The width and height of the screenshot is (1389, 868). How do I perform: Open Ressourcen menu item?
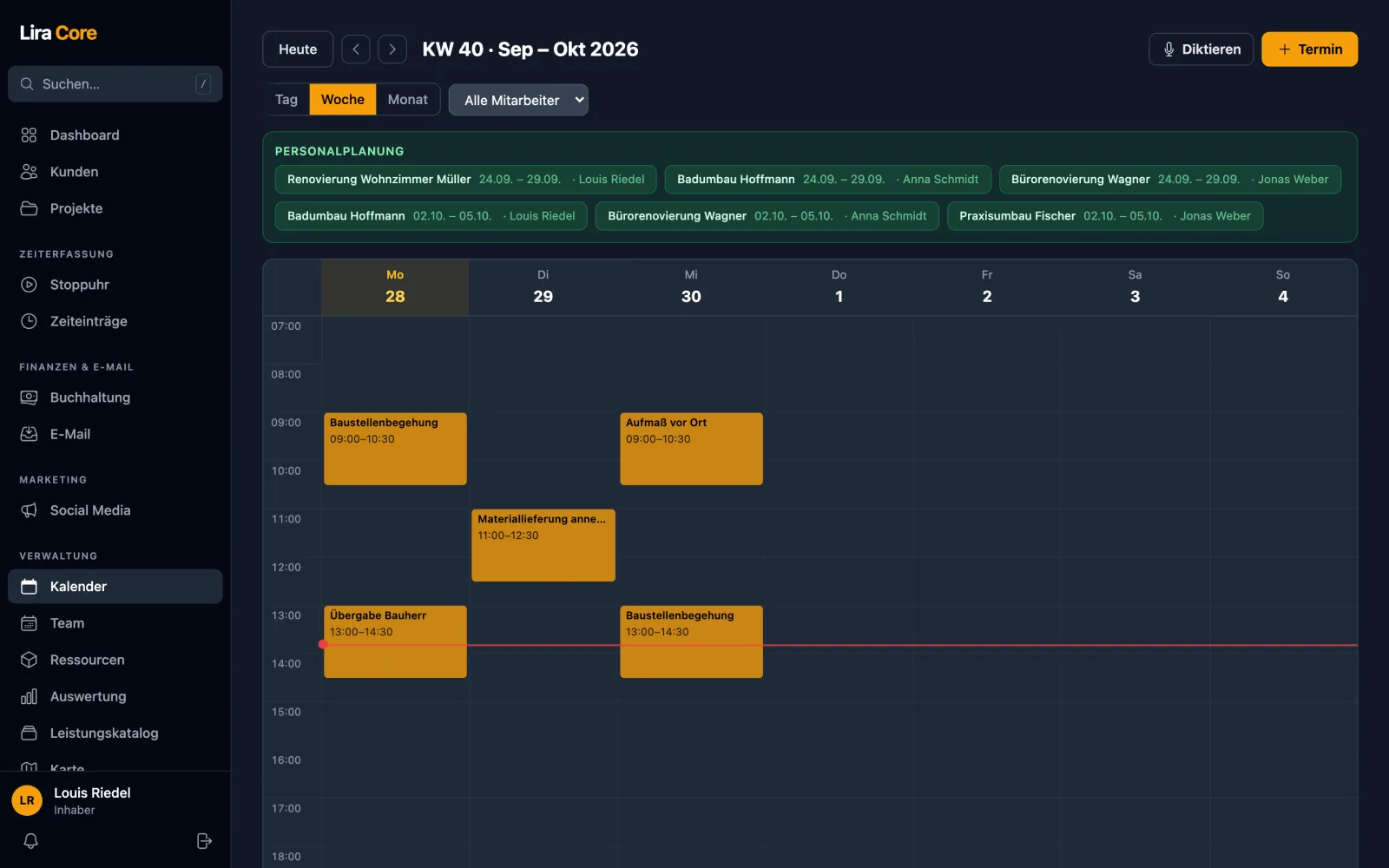click(x=115, y=660)
